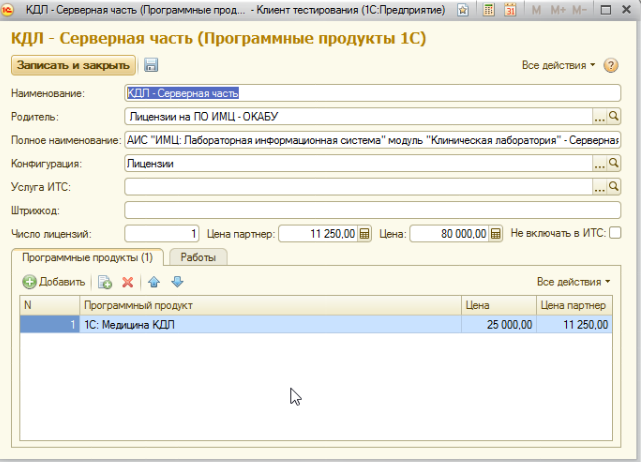Copy row with the duplicate icon
This screenshot has width=641, height=462.
click(105, 282)
